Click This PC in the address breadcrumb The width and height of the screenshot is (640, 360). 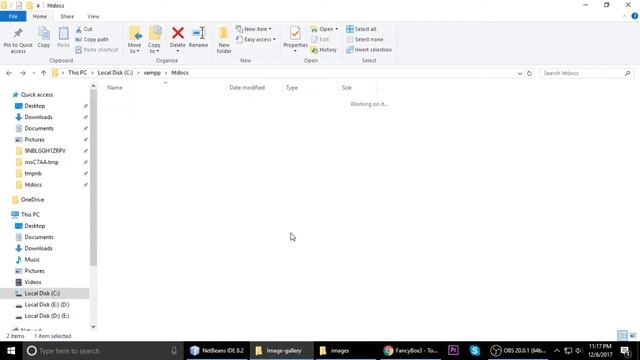point(78,73)
